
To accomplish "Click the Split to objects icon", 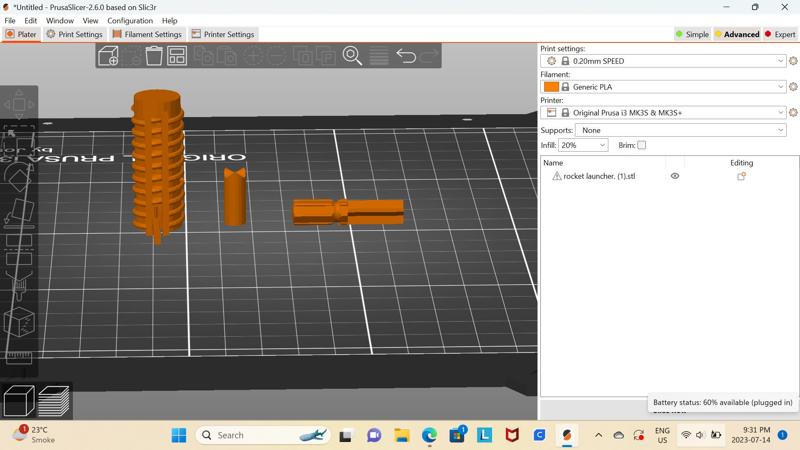I will [303, 56].
